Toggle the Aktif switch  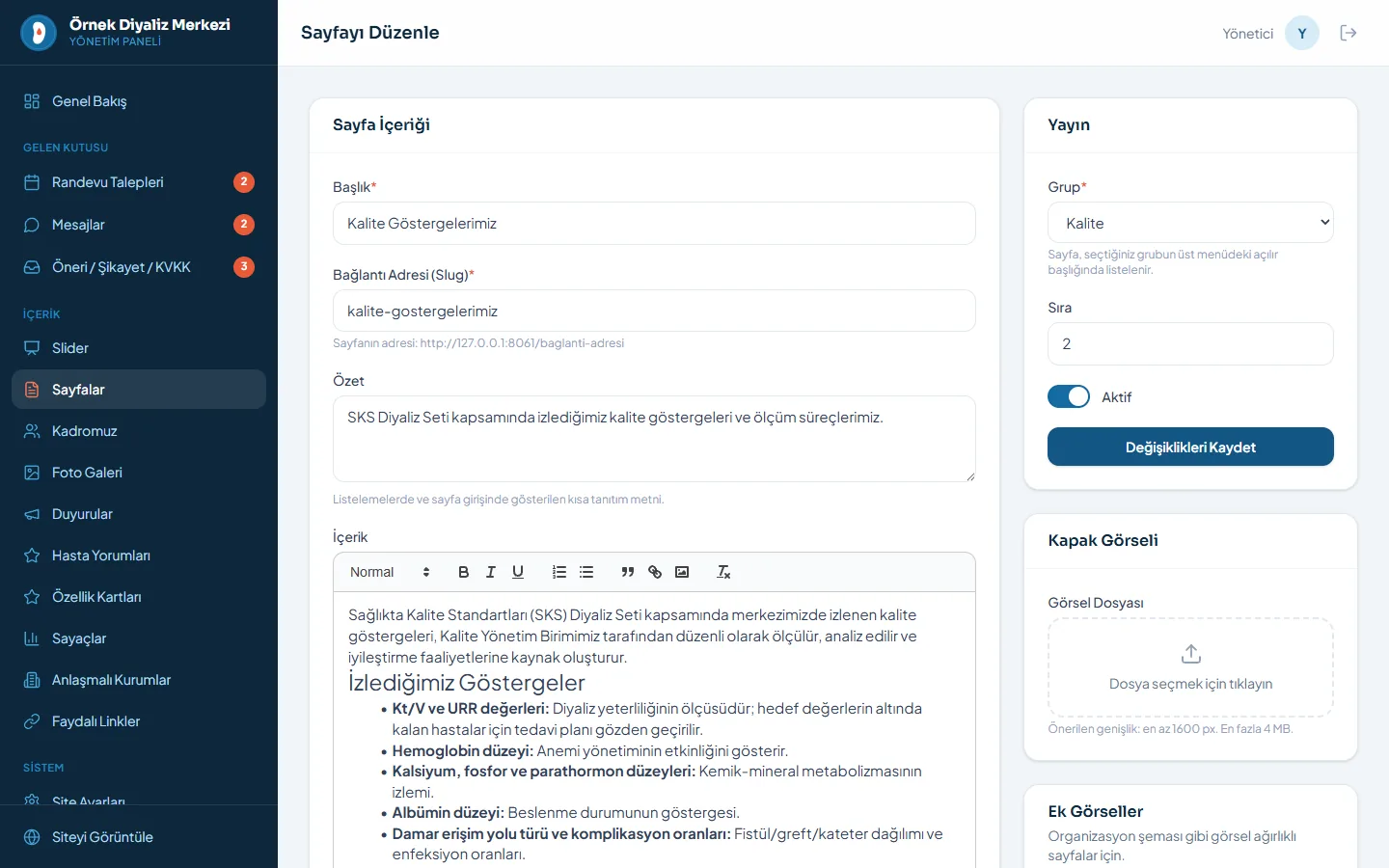click(x=1069, y=396)
